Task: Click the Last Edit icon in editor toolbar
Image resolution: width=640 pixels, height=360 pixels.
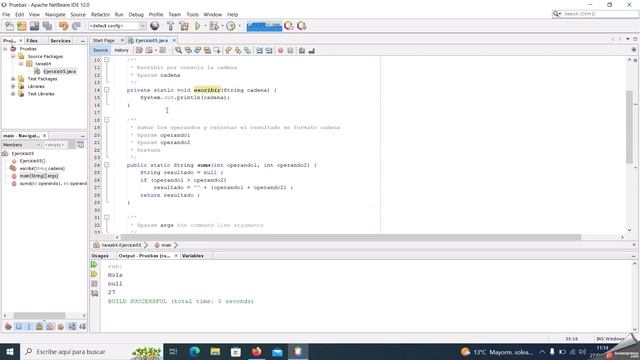Action: [x=139, y=50]
